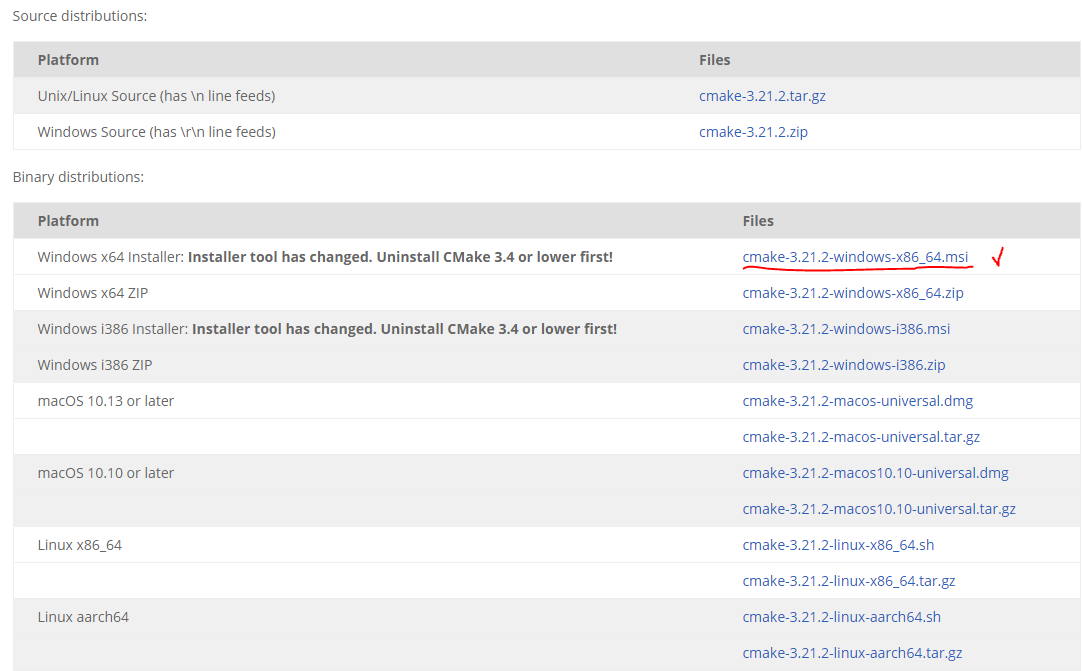This screenshot has width=1082, height=671.
Task: Download cmake-3.21.2-windows-i386.zip file
Action: click(x=844, y=364)
